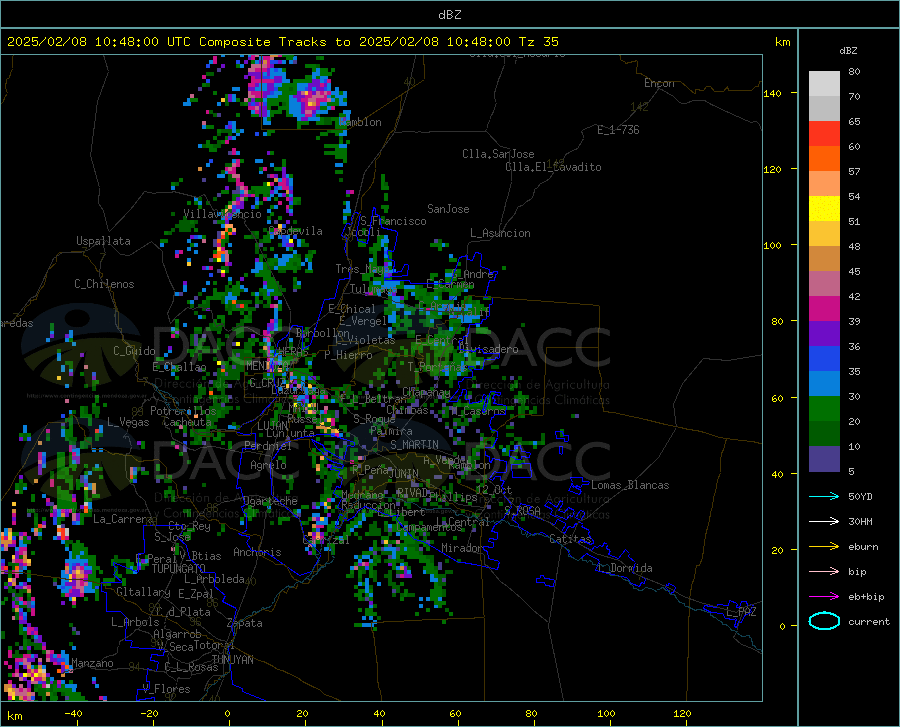Click the red 60-65 dBZ legend swatch
The width and height of the screenshot is (900, 727).
pos(824,133)
